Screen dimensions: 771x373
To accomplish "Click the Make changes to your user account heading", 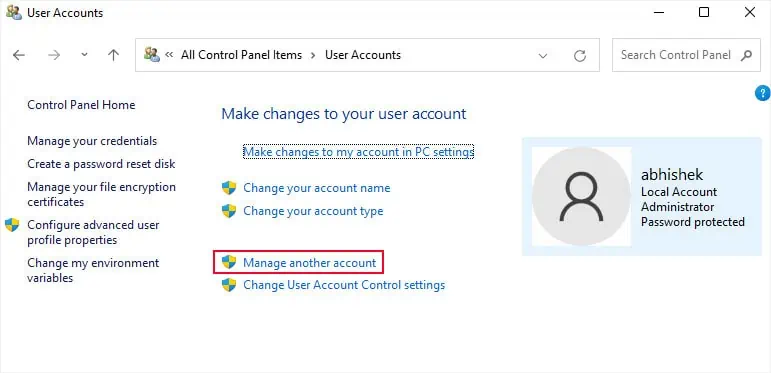I will pos(344,114).
